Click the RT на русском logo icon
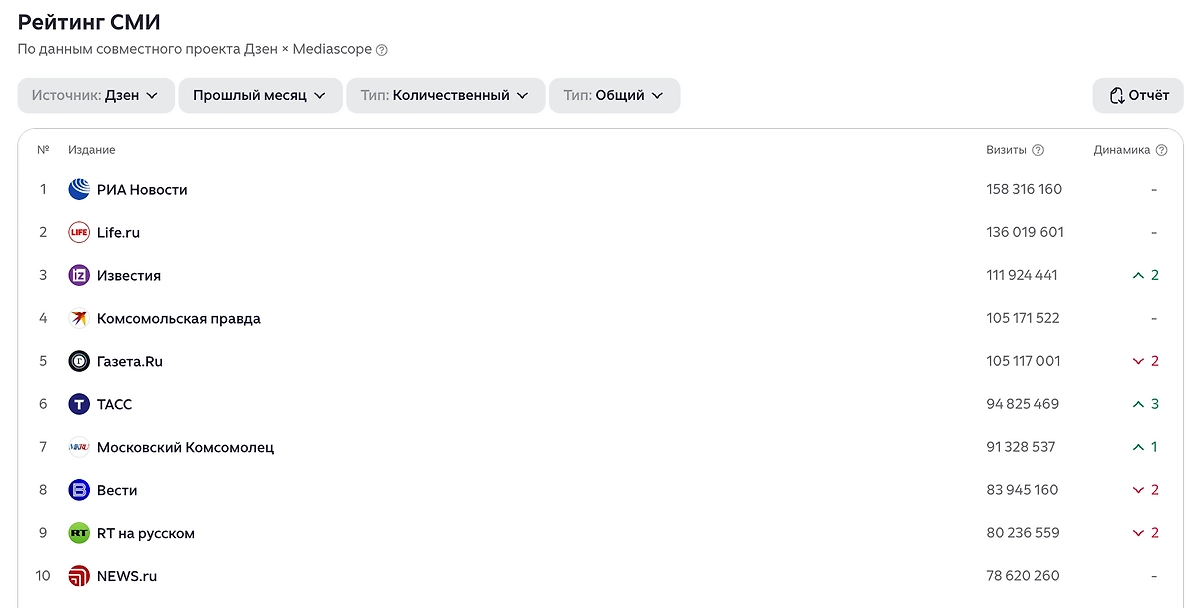This screenshot has height=608, width=1200. coord(79,533)
